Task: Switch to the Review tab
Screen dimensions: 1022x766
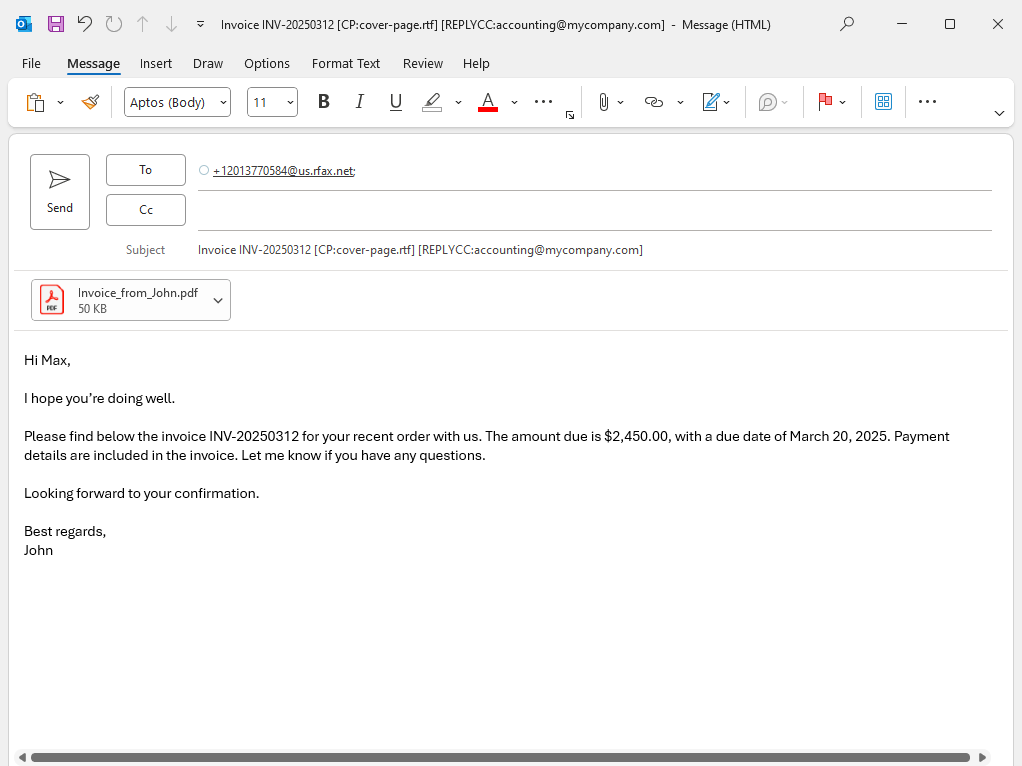Action: 422,63
